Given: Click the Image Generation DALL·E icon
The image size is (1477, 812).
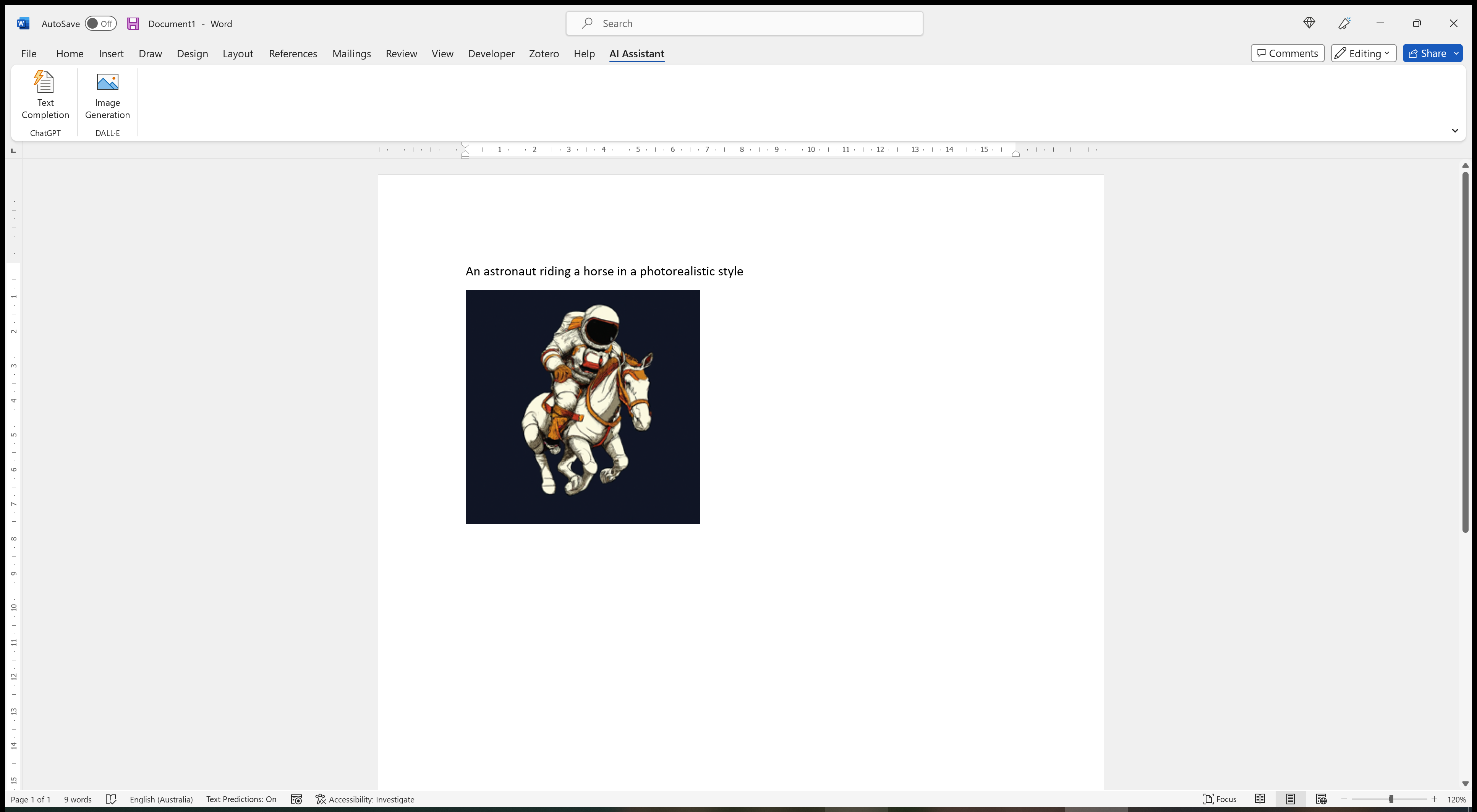Looking at the screenshot, I should click(107, 82).
